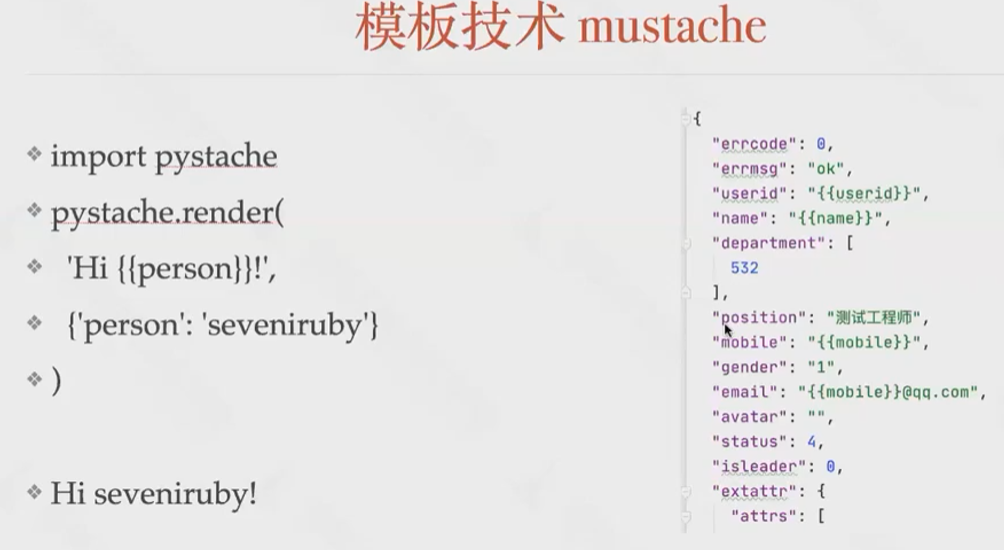Click the slide title 模板技术 mustache

click(x=560, y=29)
